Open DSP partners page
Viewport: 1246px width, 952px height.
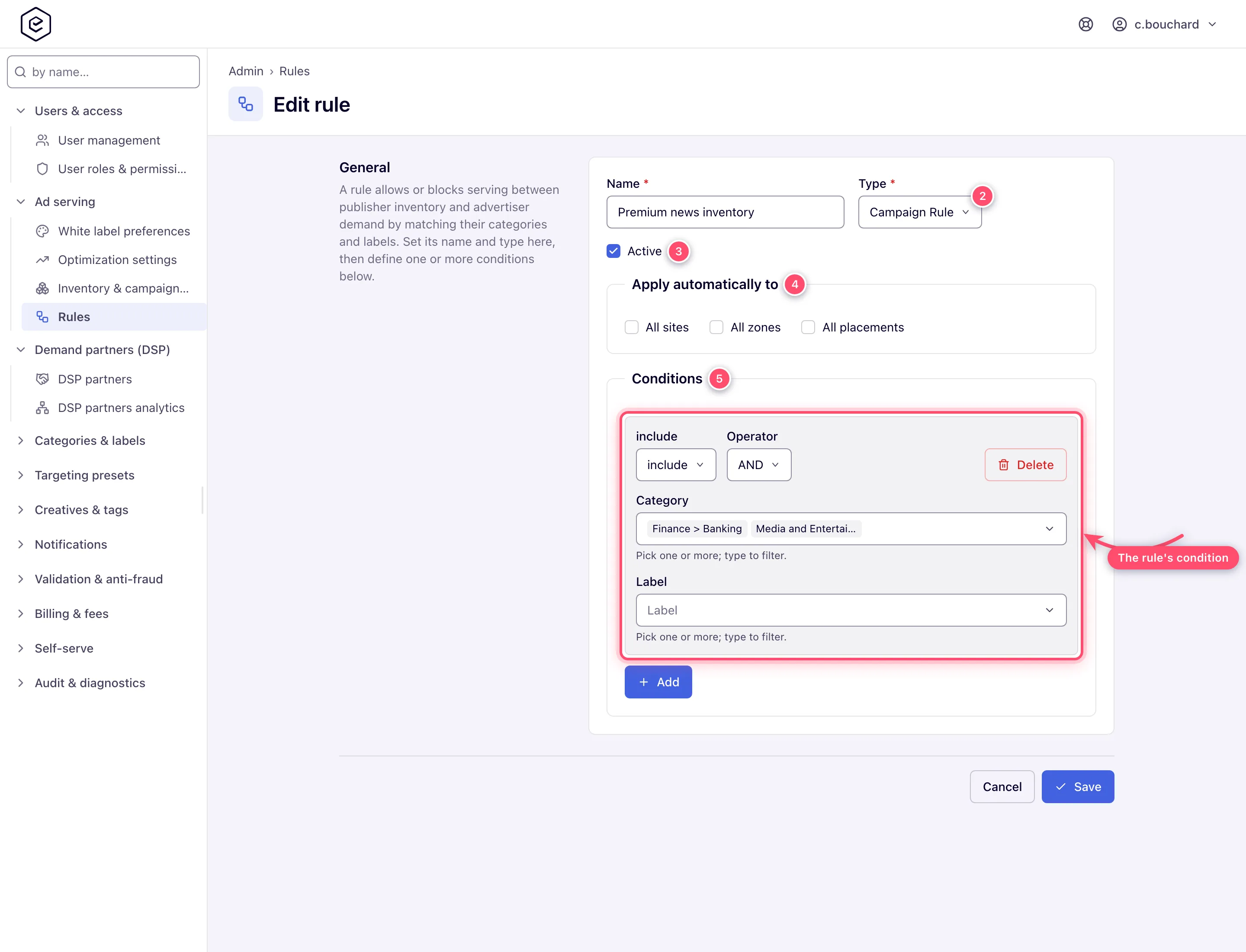click(113, 379)
